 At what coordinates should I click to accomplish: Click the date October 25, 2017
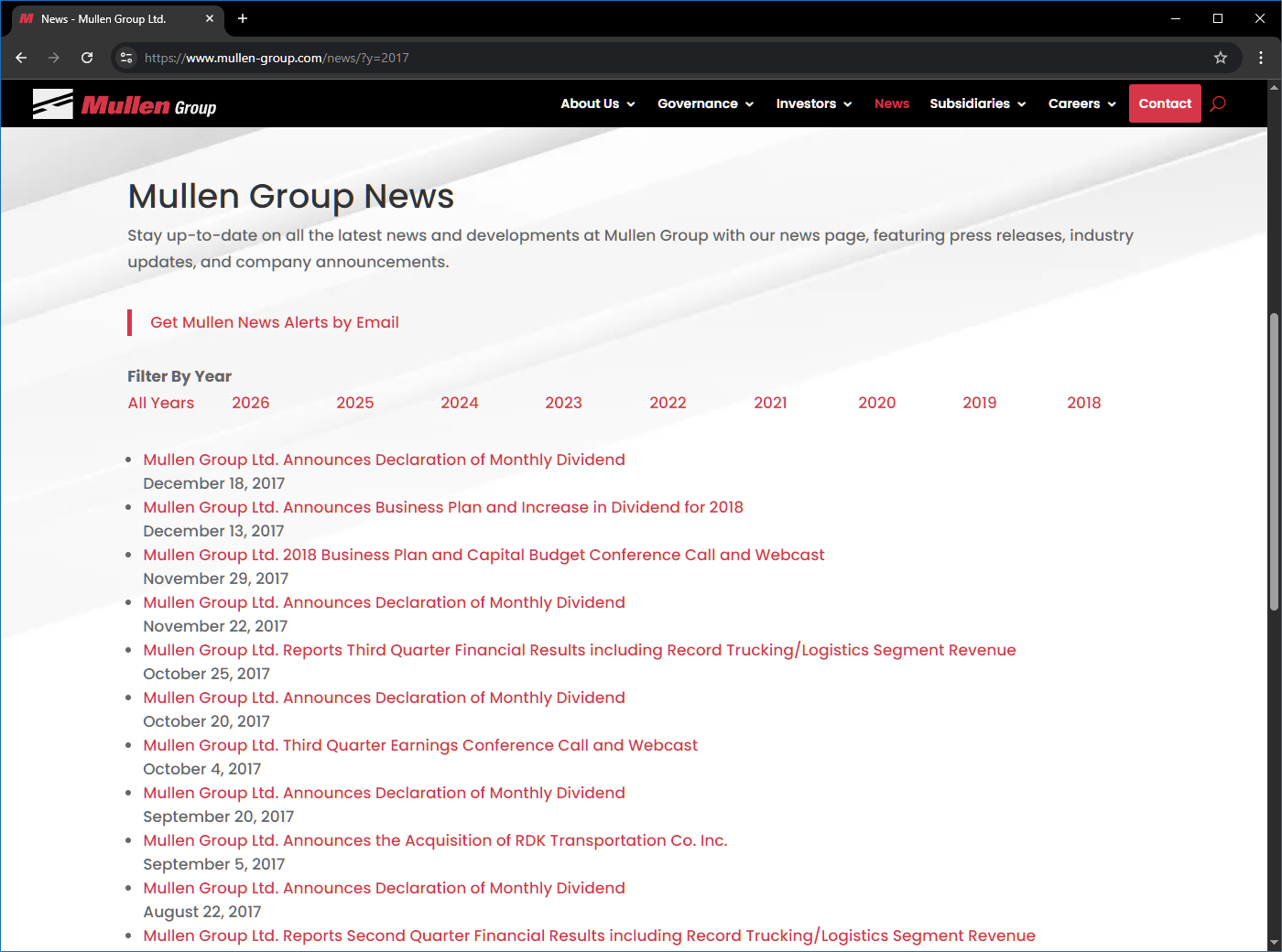coord(206,674)
